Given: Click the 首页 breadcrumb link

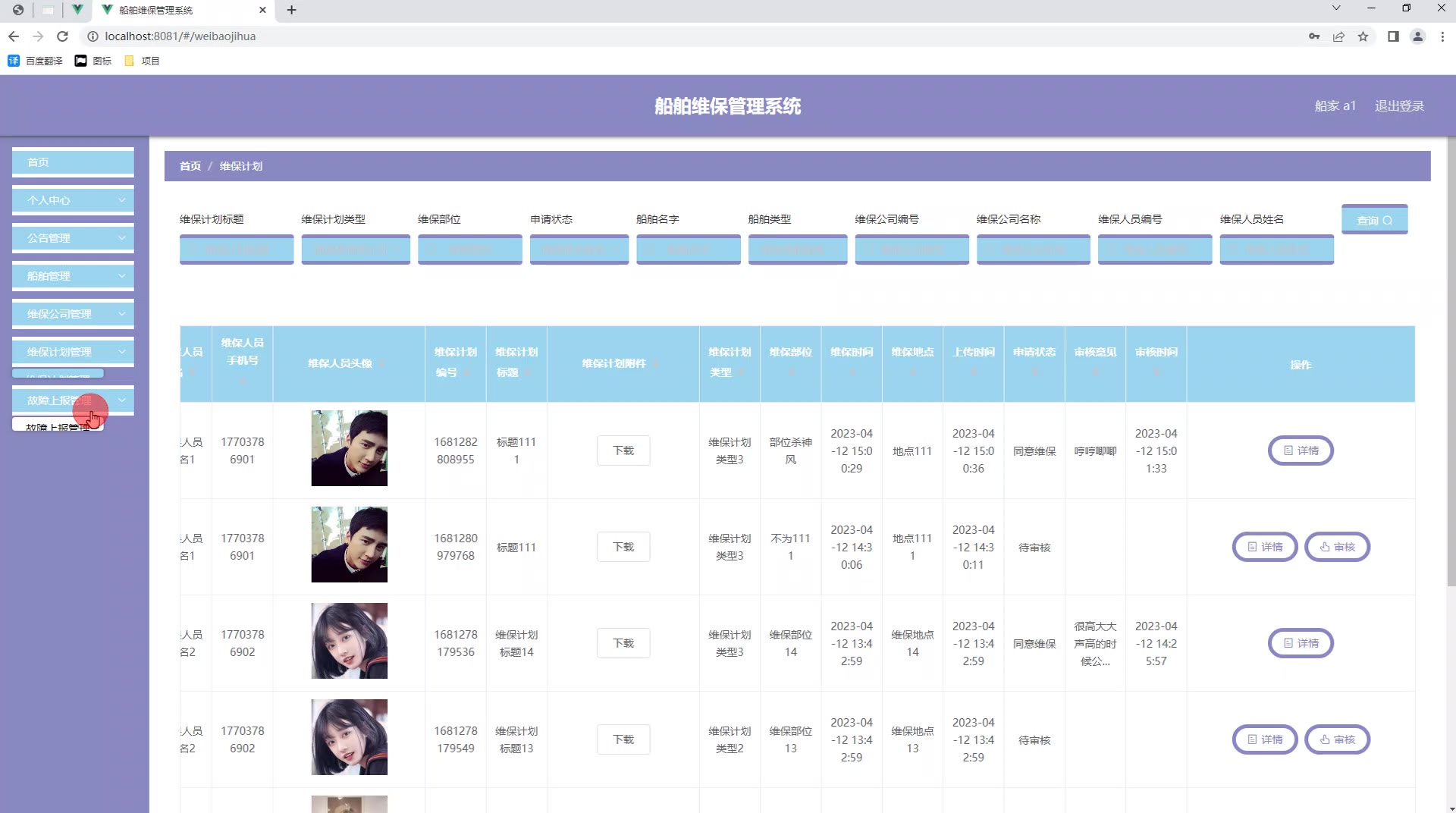Looking at the screenshot, I should tap(190, 166).
